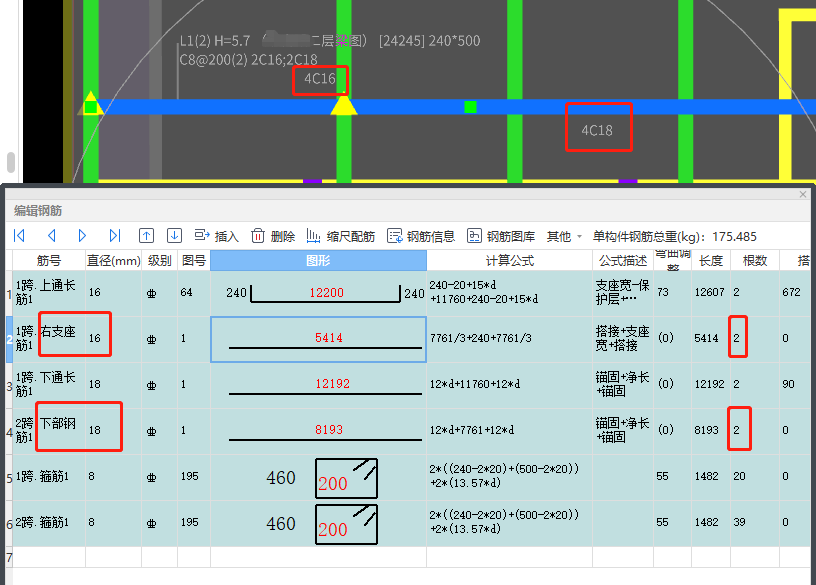Click the 计算公式 column header
The width and height of the screenshot is (816, 585).
pos(509,260)
